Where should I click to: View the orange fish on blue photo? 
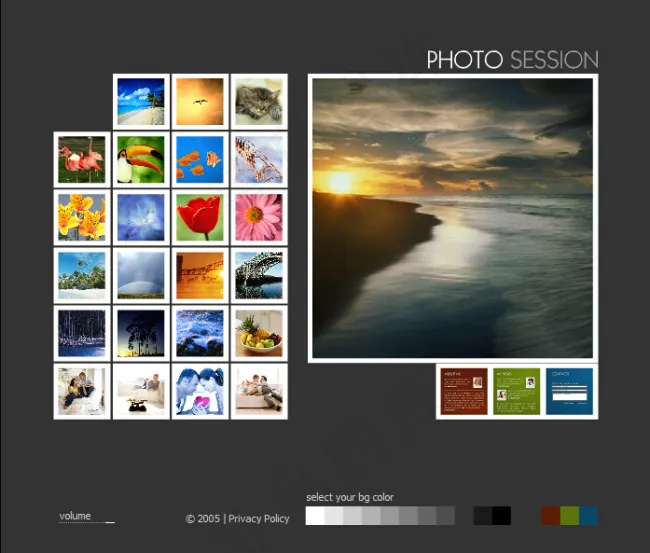coord(200,160)
